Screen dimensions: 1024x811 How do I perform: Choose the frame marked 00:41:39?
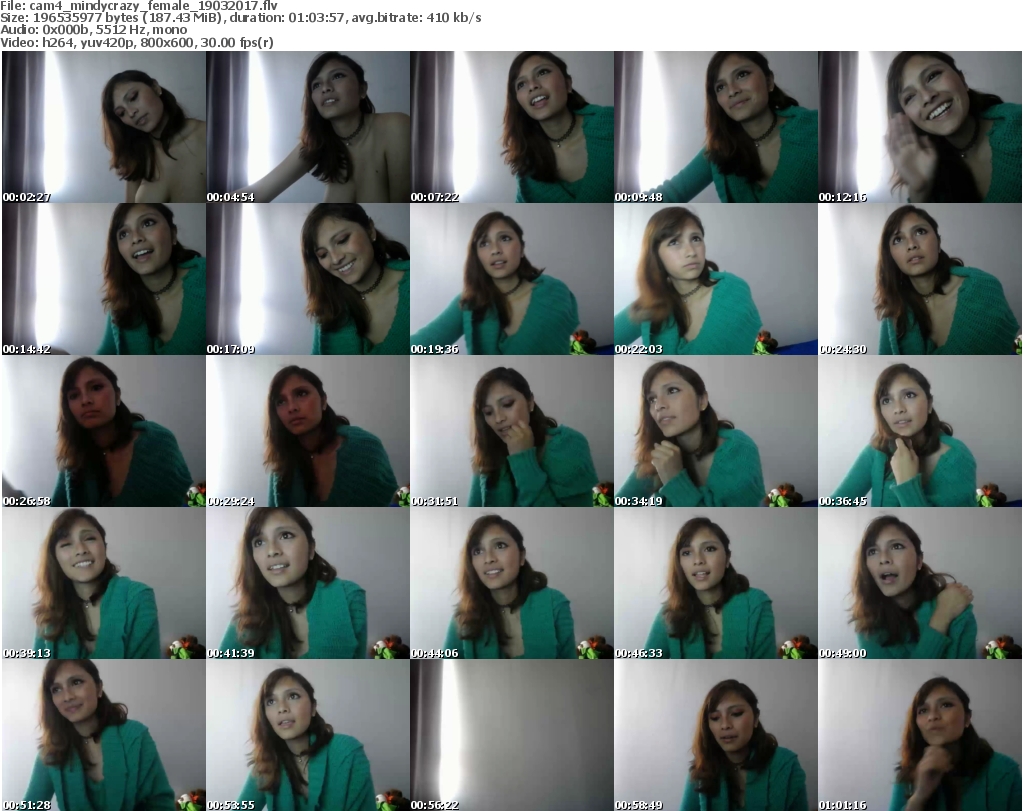click(308, 583)
